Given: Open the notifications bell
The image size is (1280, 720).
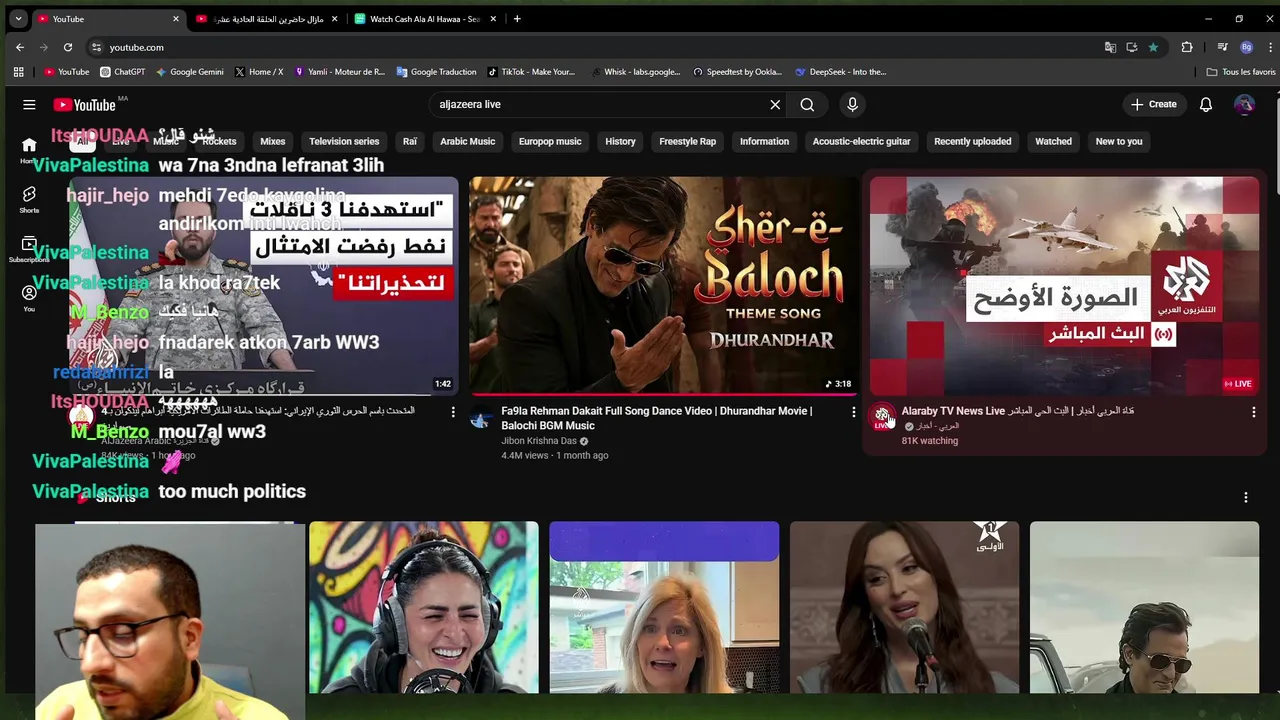Looking at the screenshot, I should point(1206,104).
